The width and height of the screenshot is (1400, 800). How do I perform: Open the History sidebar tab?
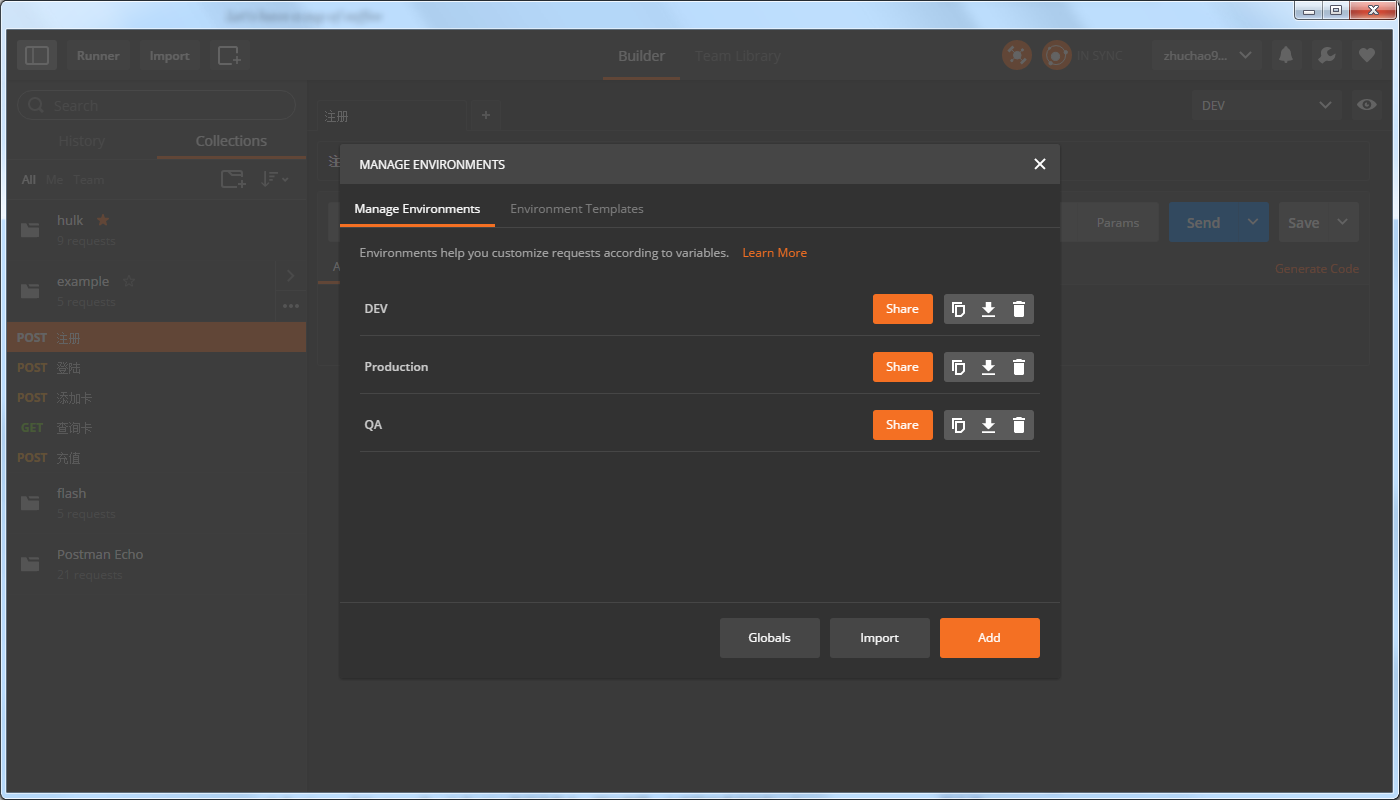[x=82, y=141]
